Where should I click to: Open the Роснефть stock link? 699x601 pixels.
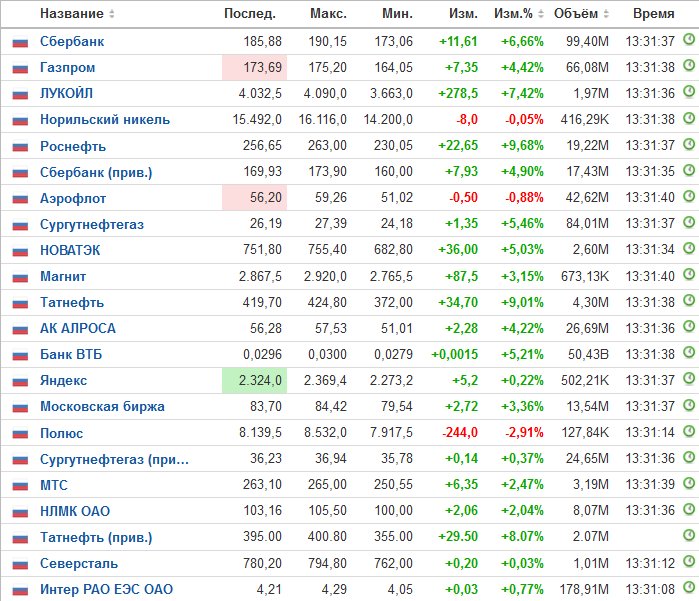click(73, 146)
